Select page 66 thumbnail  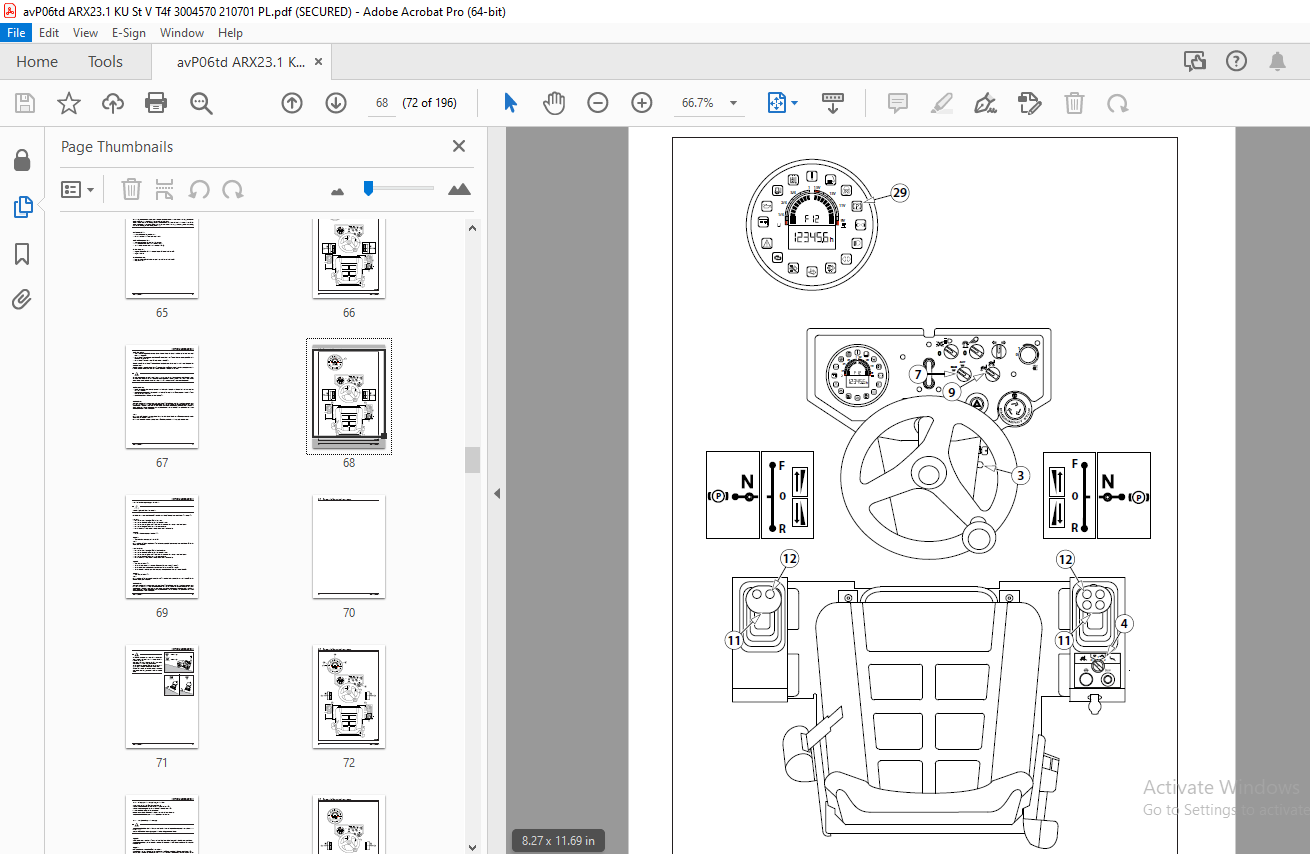coord(349,258)
